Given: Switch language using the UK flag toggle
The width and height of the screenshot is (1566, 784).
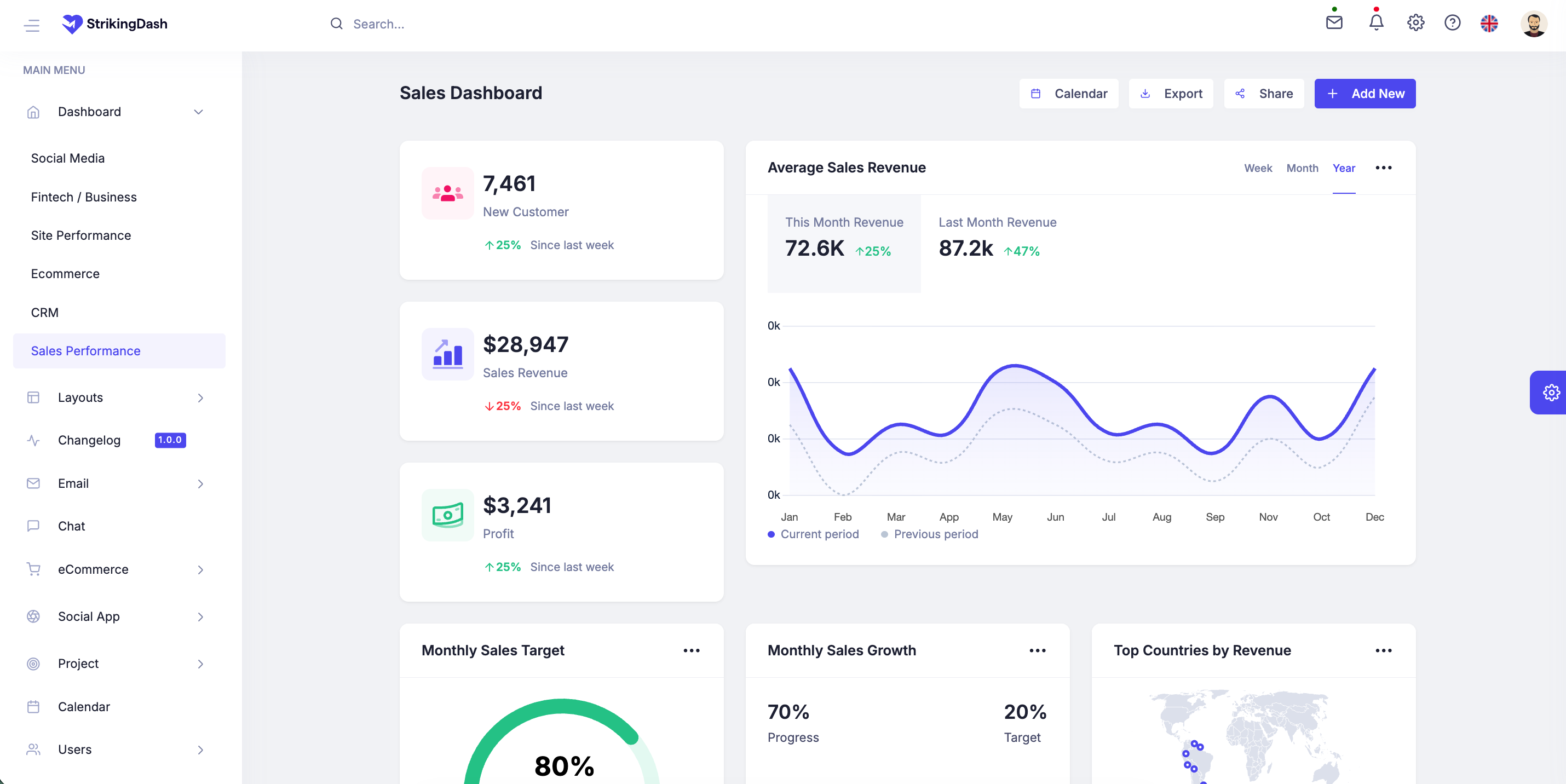Looking at the screenshot, I should 1489,23.
